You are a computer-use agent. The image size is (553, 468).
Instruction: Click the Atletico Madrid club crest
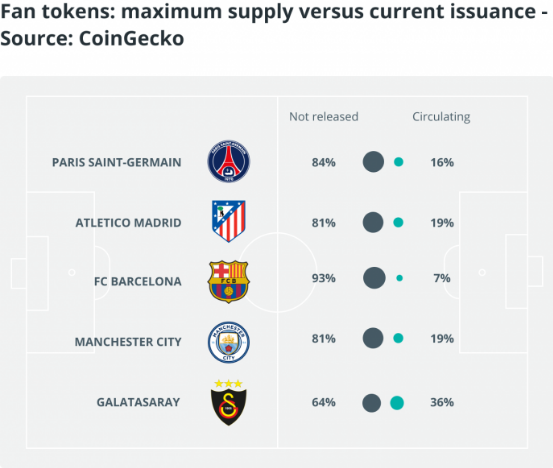[x=229, y=221]
